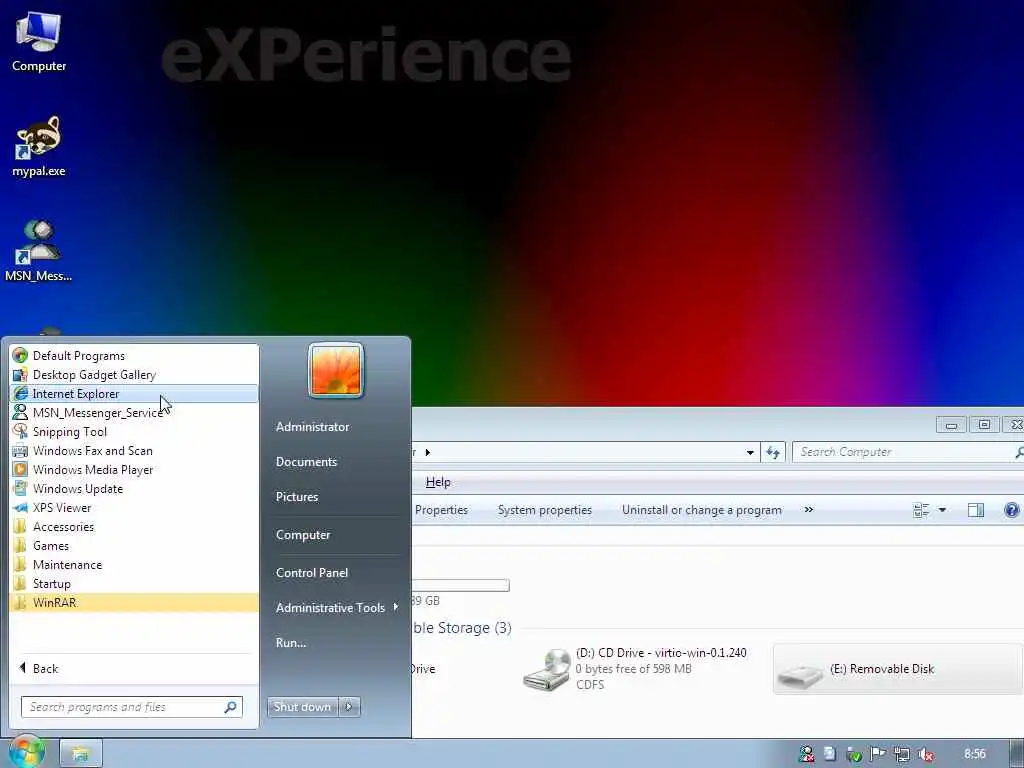
Task: Start MSN_Messenger_Service from program list
Action: pyautogui.click(x=134, y=413)
